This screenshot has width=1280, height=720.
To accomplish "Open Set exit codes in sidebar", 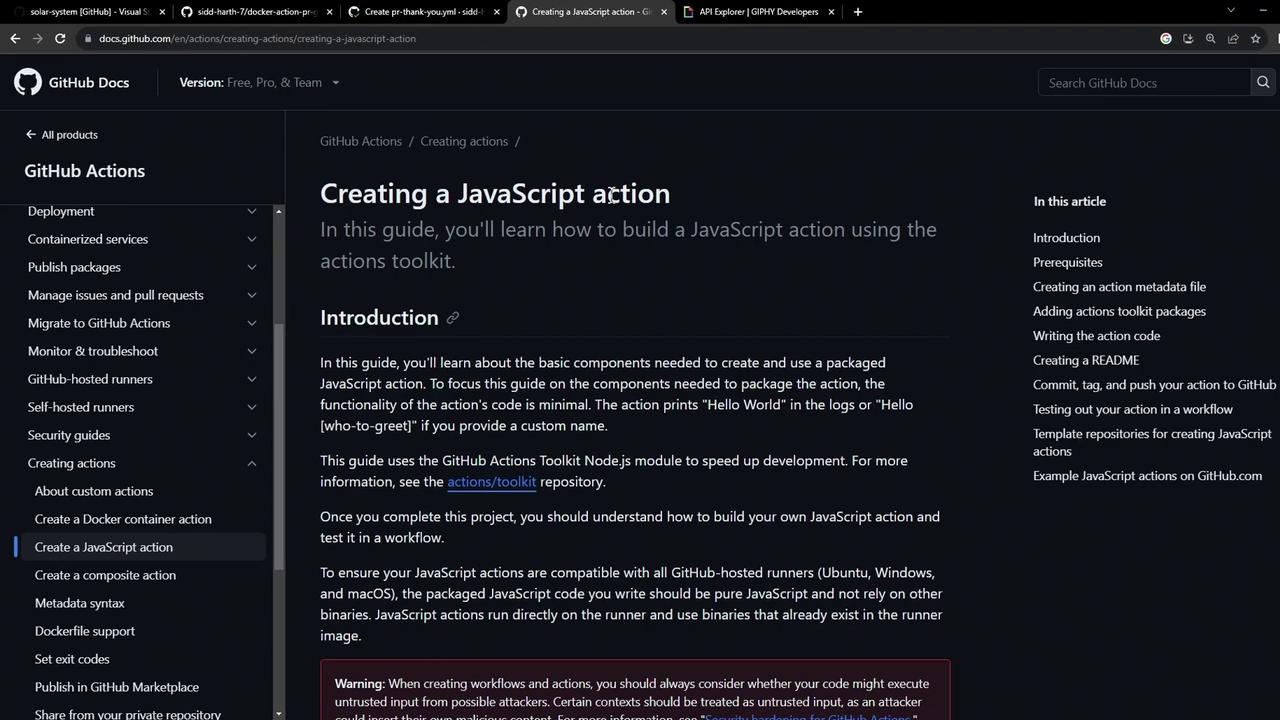I will (72, 659).
